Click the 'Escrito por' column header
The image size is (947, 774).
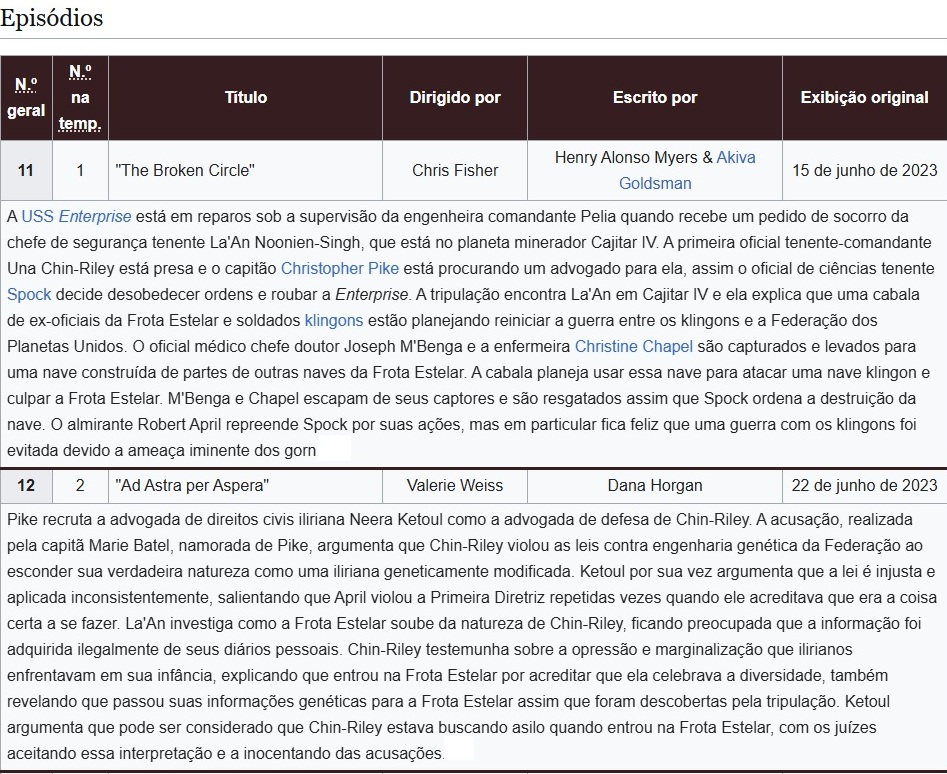tap(655, 97)
